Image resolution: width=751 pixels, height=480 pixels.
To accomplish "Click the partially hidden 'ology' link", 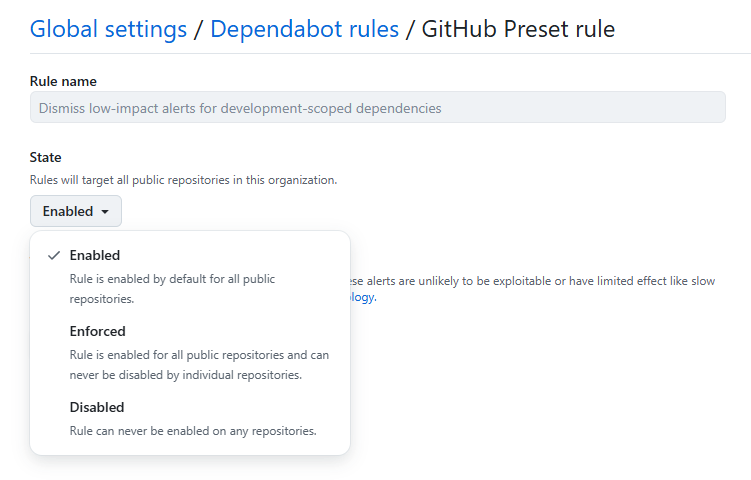I will coord(361,297).
